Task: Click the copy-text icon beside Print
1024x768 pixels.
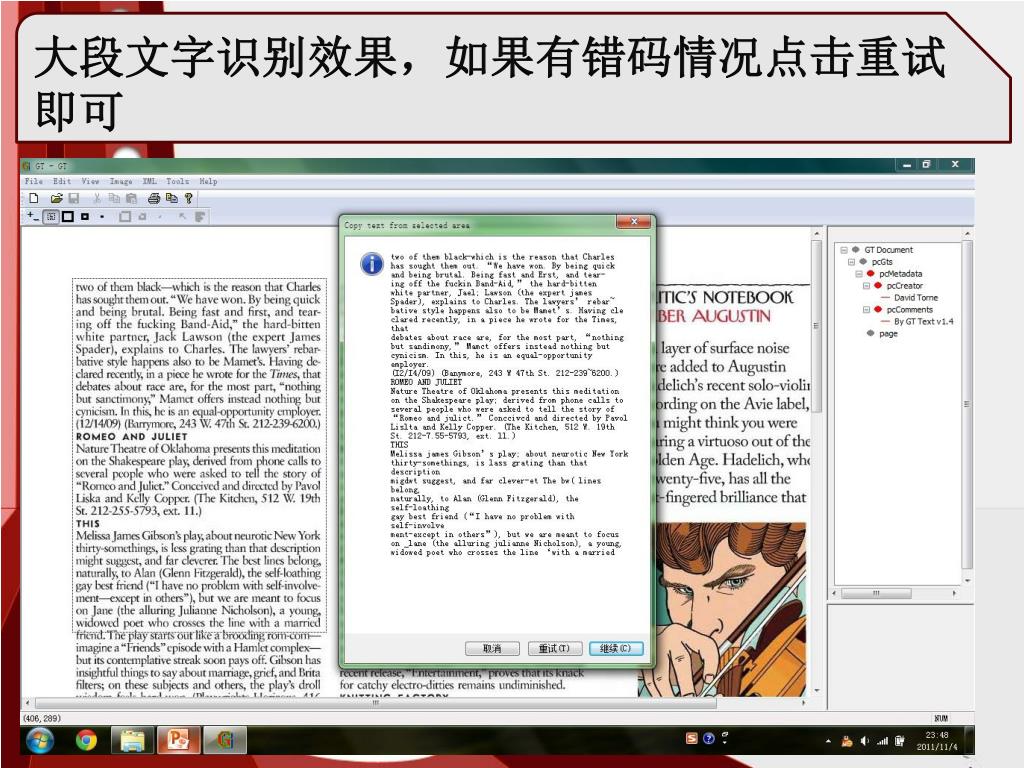Action: 172,198
